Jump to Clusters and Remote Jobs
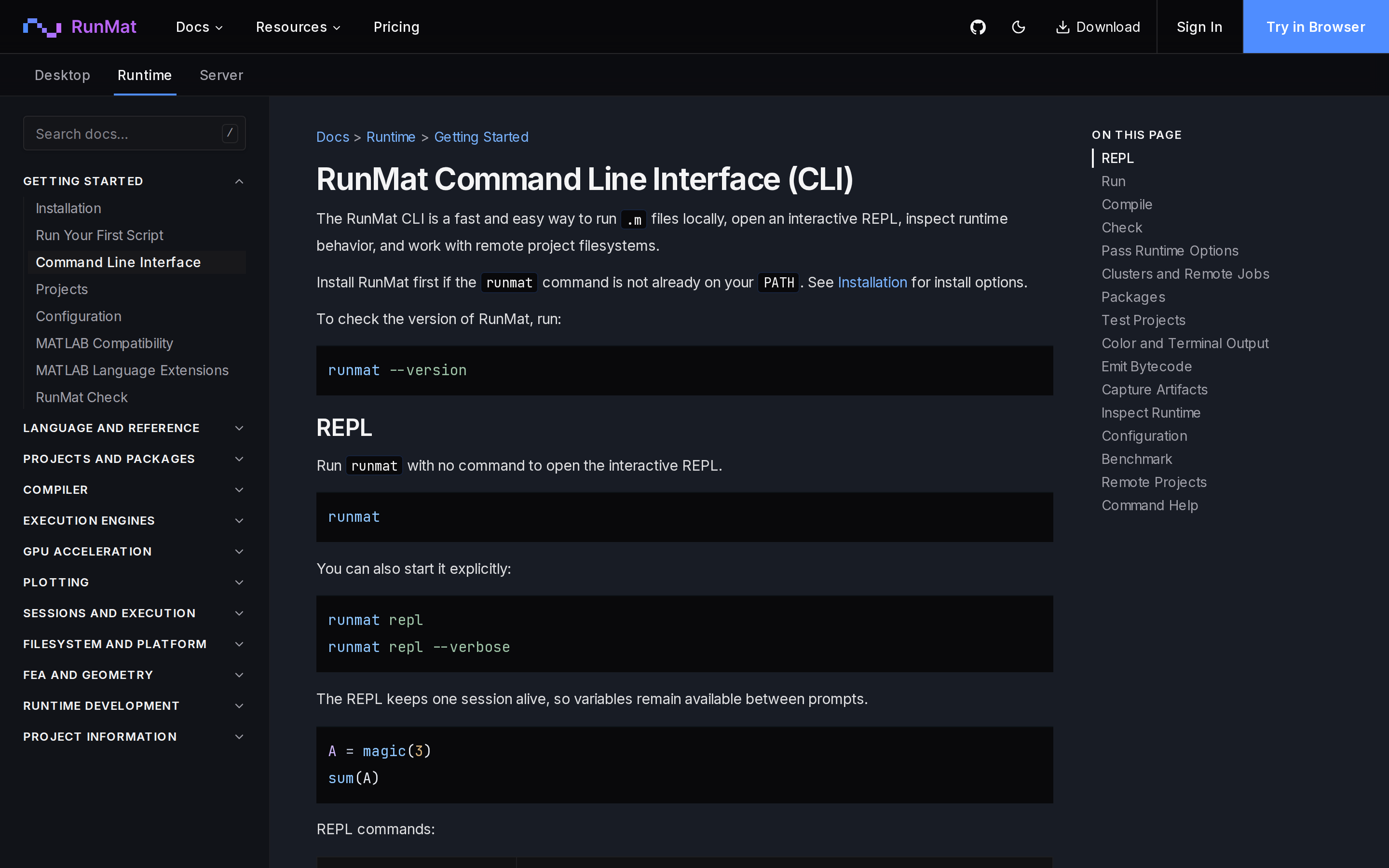 (1185, 274)
